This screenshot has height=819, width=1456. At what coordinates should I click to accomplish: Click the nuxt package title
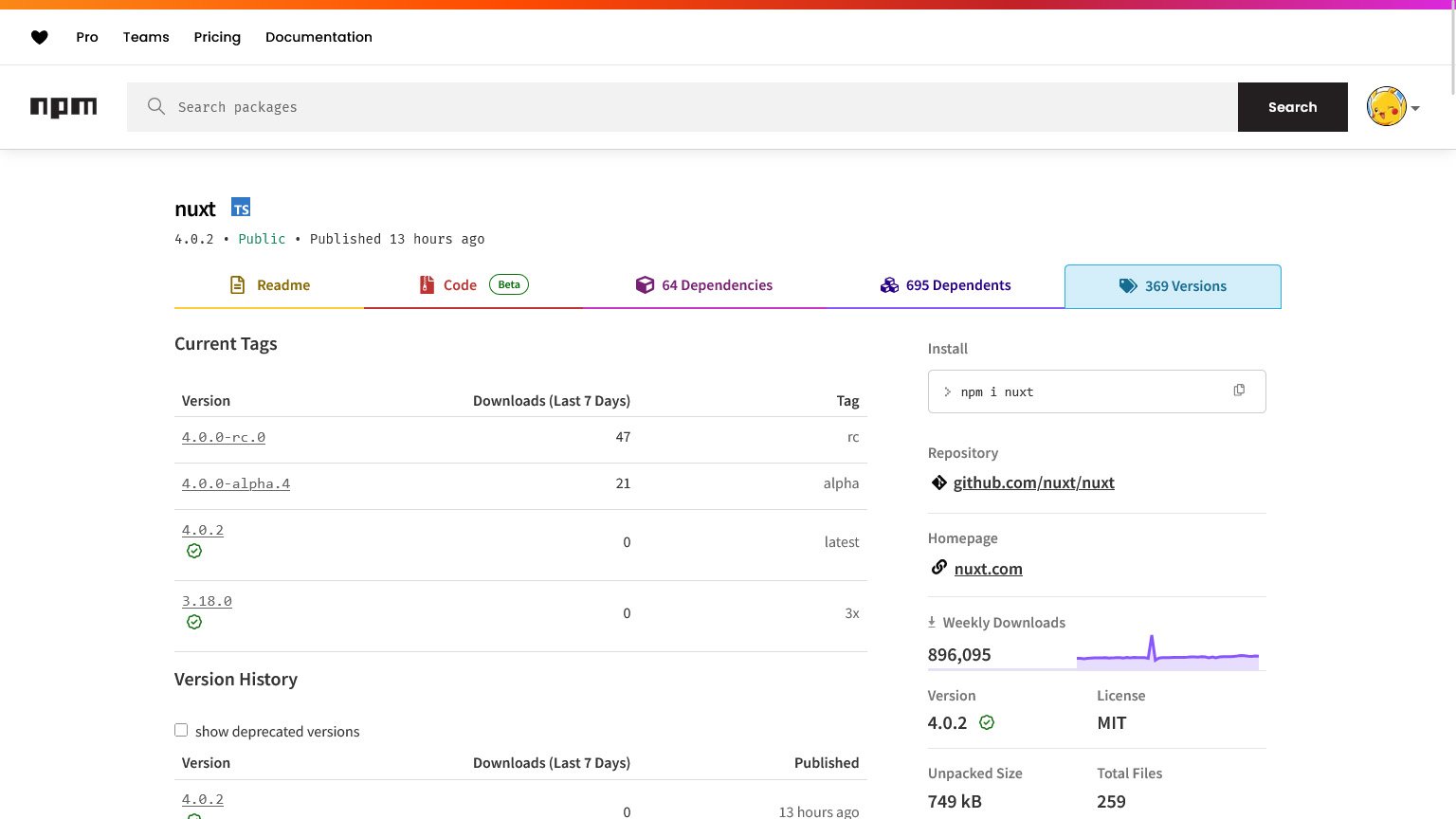click(195, 209)
